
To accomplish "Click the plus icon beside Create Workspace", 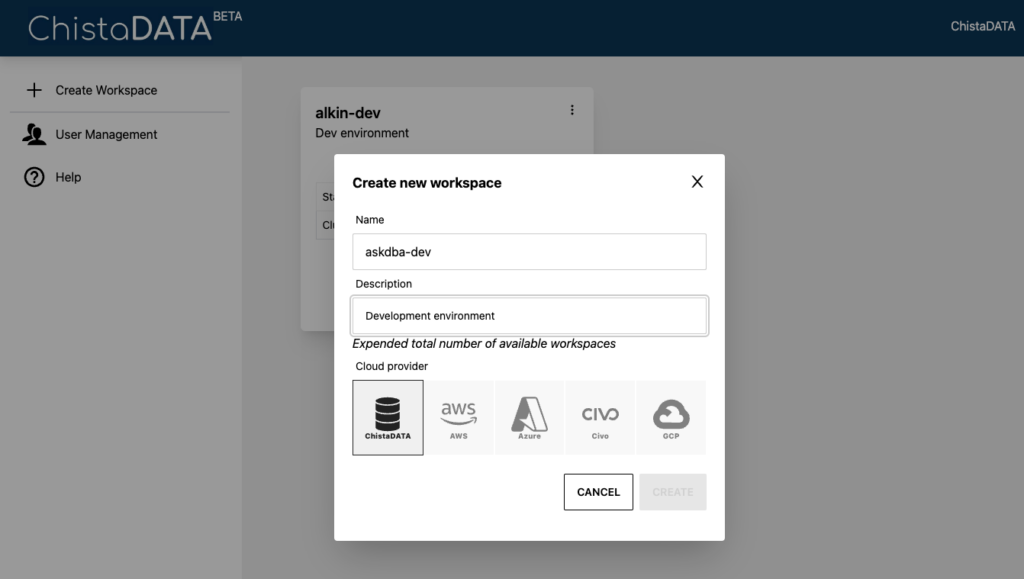I will pos(34,90).
